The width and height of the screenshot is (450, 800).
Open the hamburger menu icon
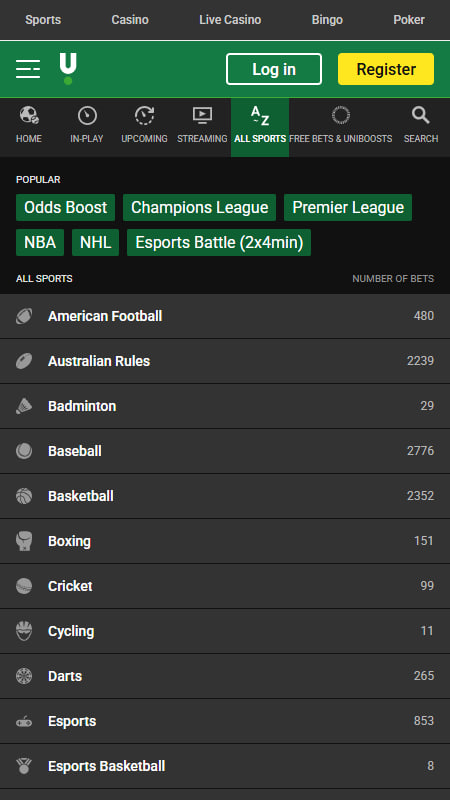(x=28, y=69)
